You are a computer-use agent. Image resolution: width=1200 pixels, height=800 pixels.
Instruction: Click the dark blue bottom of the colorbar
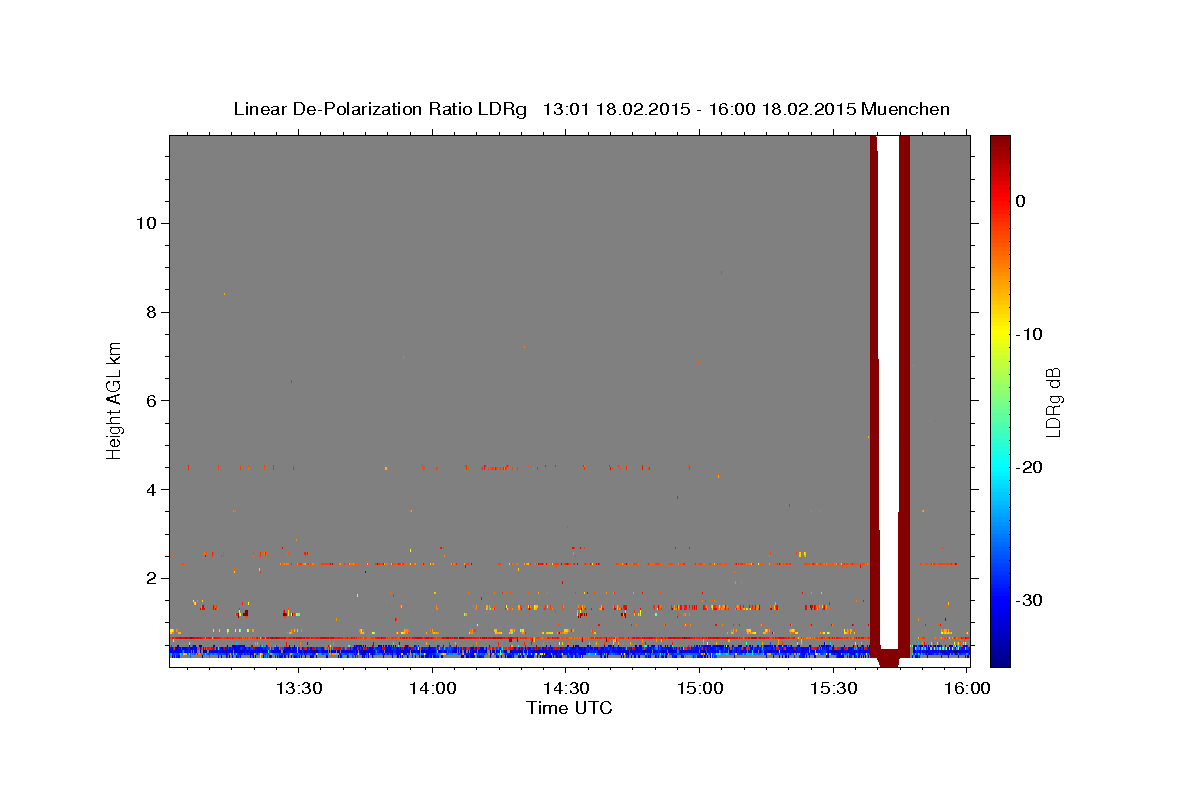tap(1000, 655)
